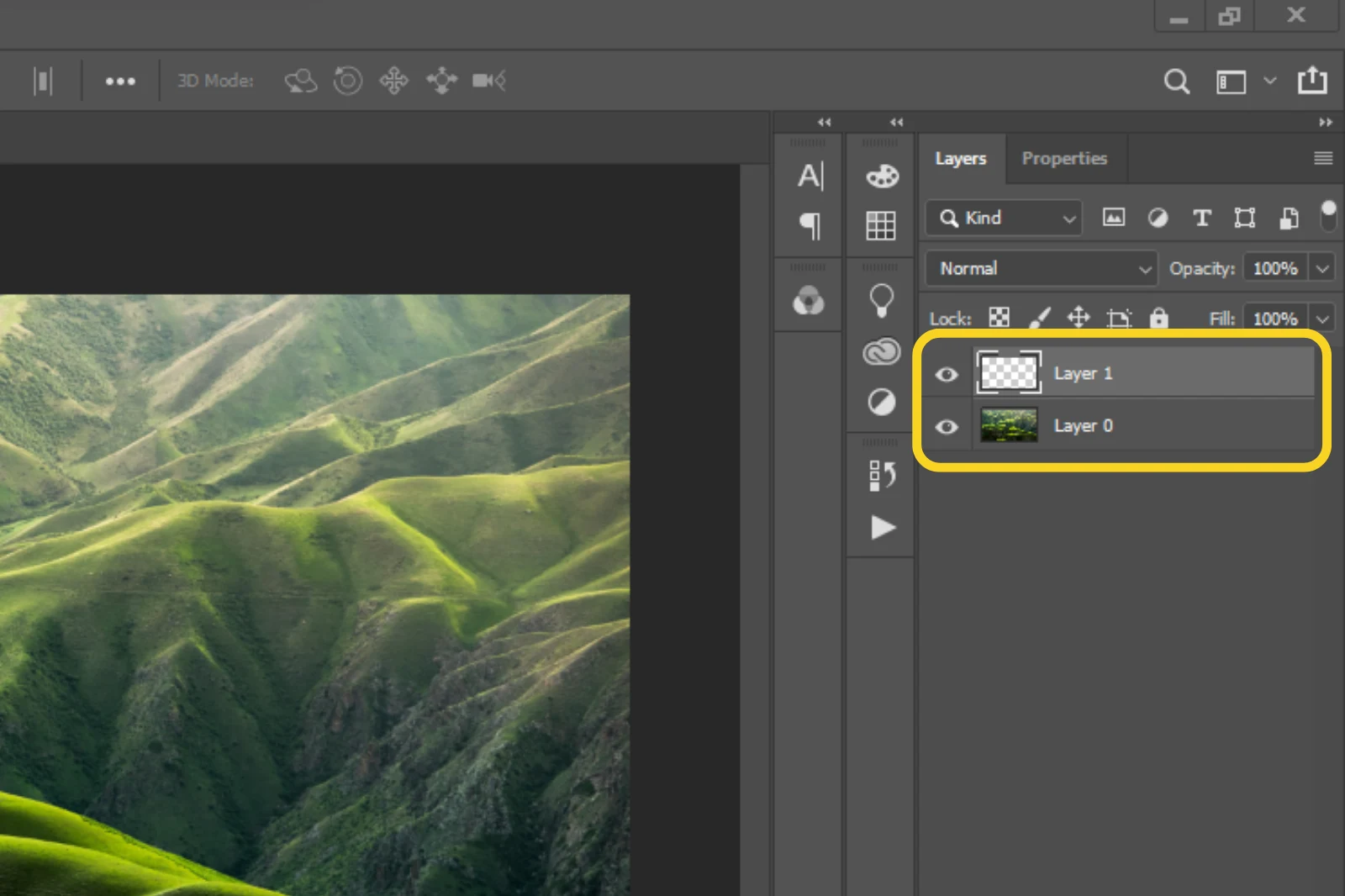Viewport: 1345px width, 896px height.
Task: Open the Fill percentage dropdown
Action: (x=1322, y=319)
